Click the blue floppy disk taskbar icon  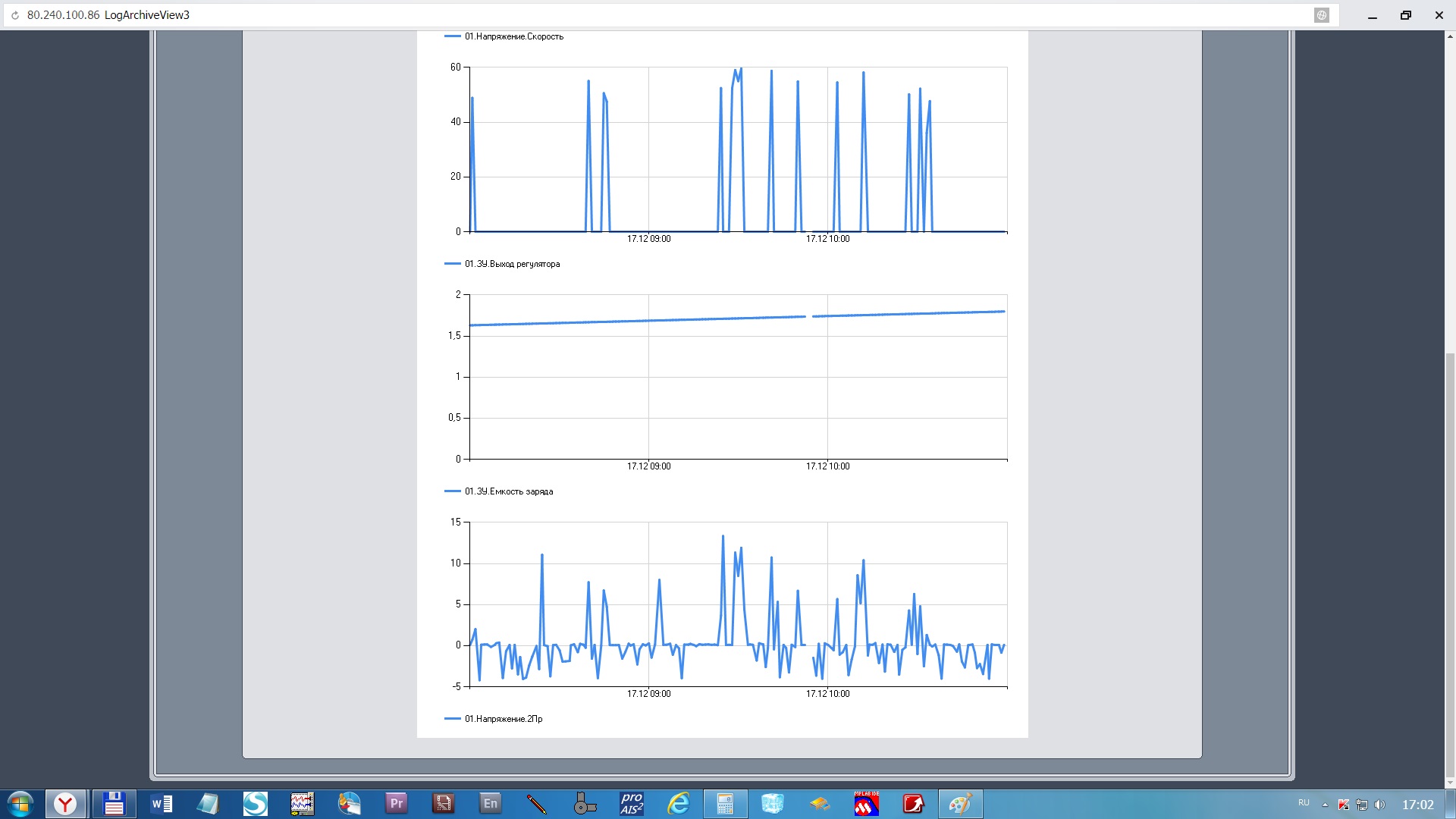pos(114,803)
